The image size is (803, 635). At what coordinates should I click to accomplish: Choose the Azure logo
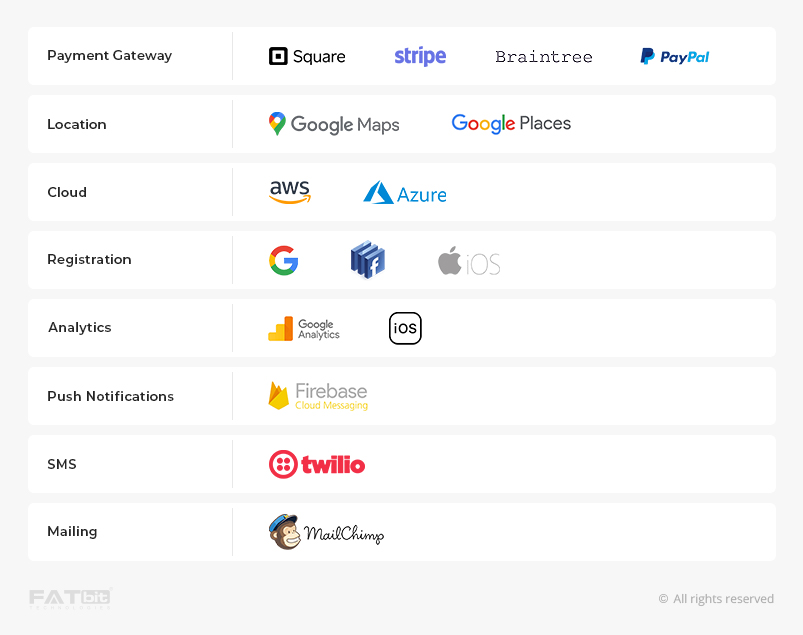coord(405,193)
